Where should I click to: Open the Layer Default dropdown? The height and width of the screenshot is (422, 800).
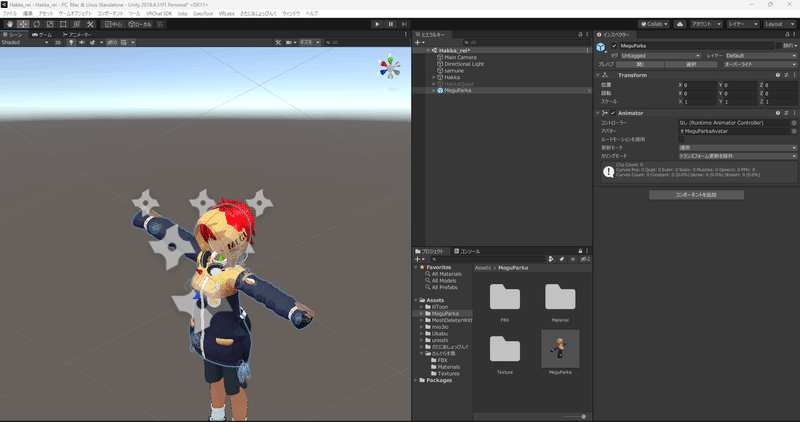pyautogui.click(x=760, y=56)
